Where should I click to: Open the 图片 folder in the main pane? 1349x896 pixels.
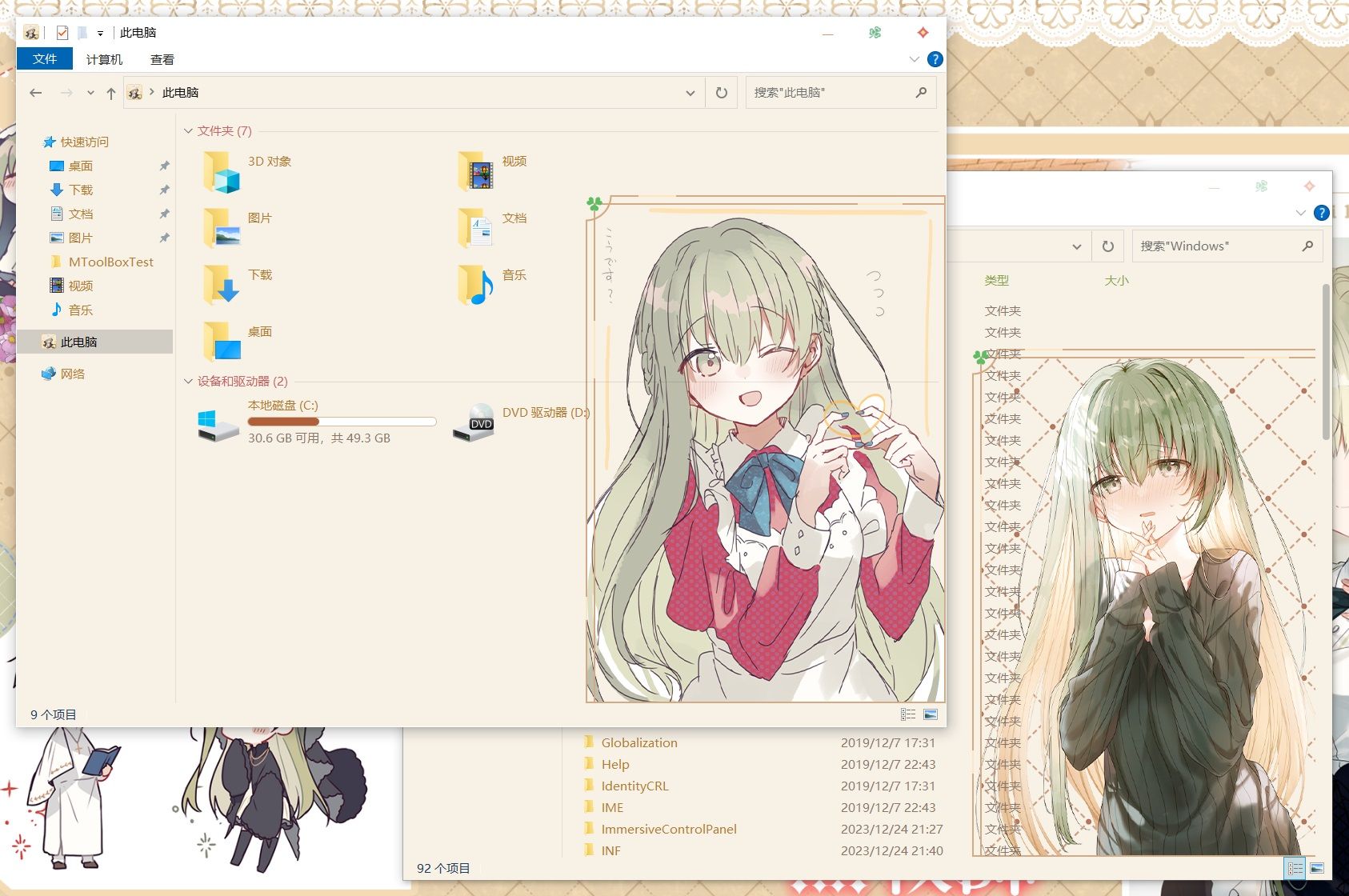(x=222, y=228)
